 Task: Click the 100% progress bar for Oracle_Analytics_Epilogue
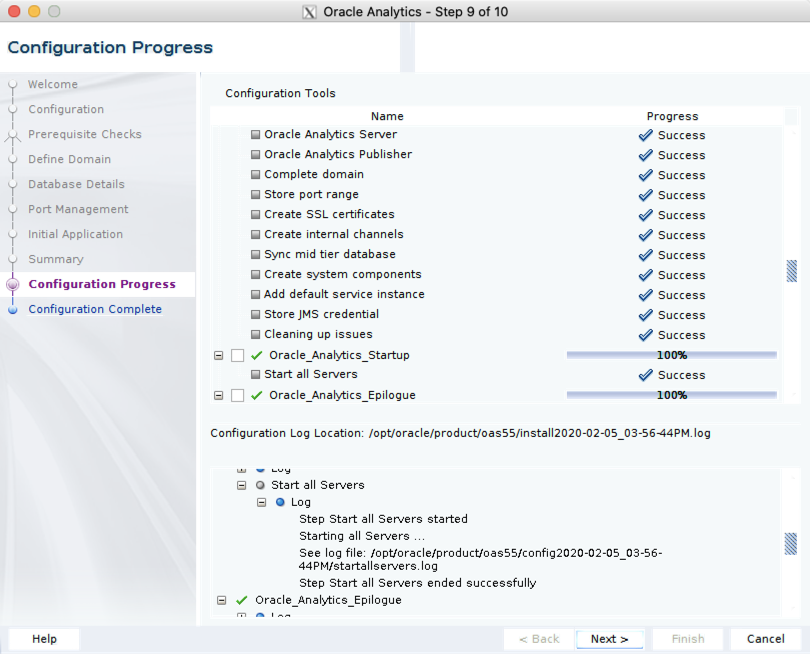coord(672,395)
